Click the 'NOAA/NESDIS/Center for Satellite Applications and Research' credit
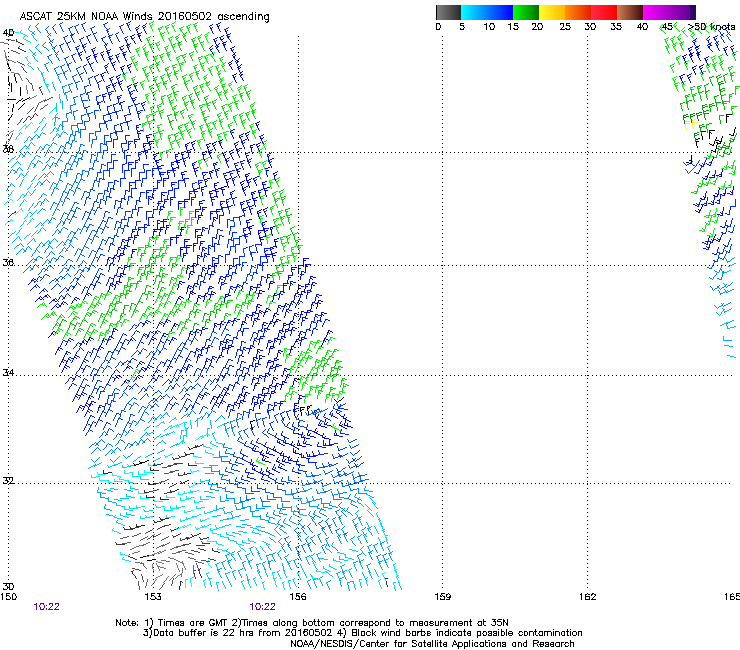 click(432, 644)
